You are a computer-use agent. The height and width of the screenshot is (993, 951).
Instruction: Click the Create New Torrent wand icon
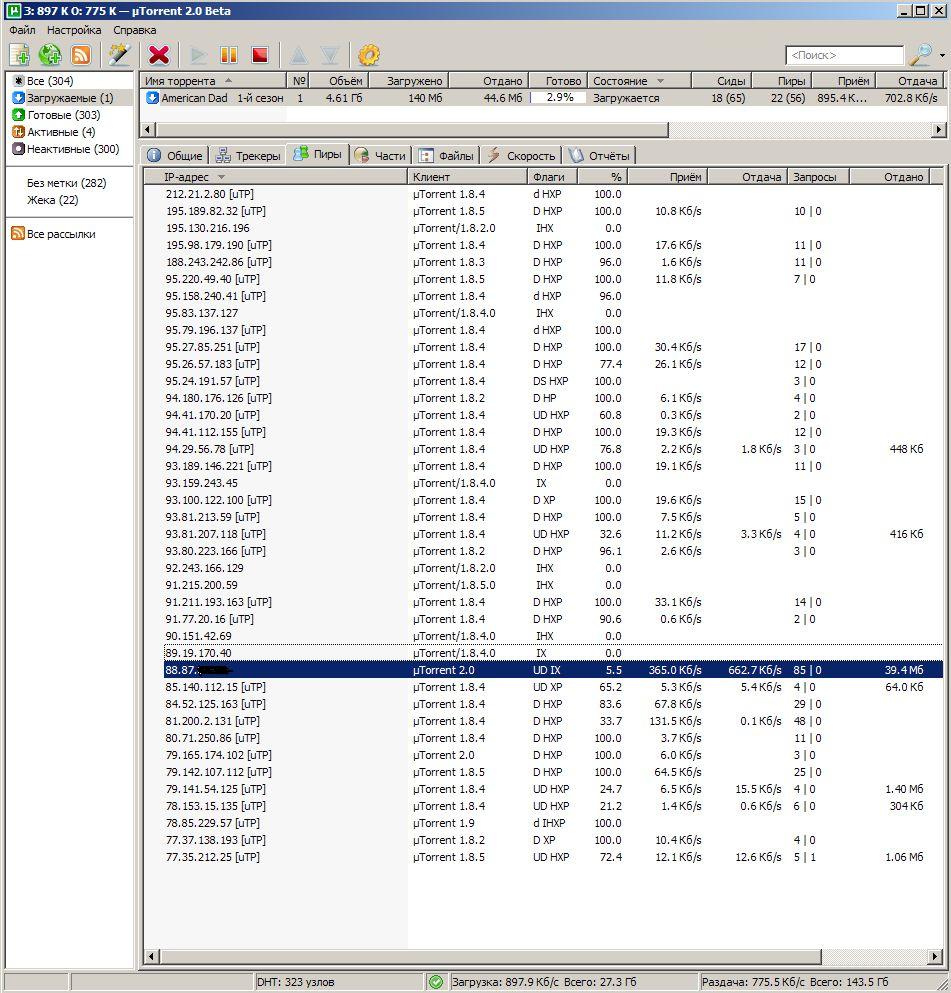click(x=120, y=55)
